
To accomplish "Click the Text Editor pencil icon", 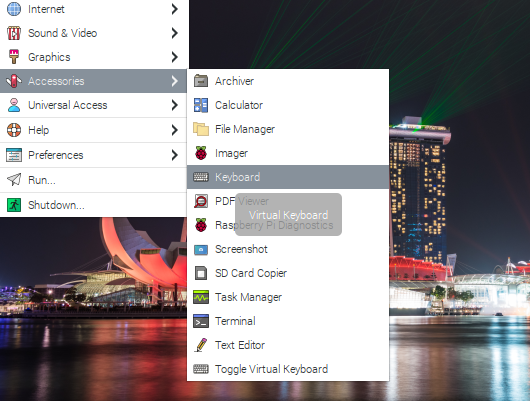I will 201,345.
